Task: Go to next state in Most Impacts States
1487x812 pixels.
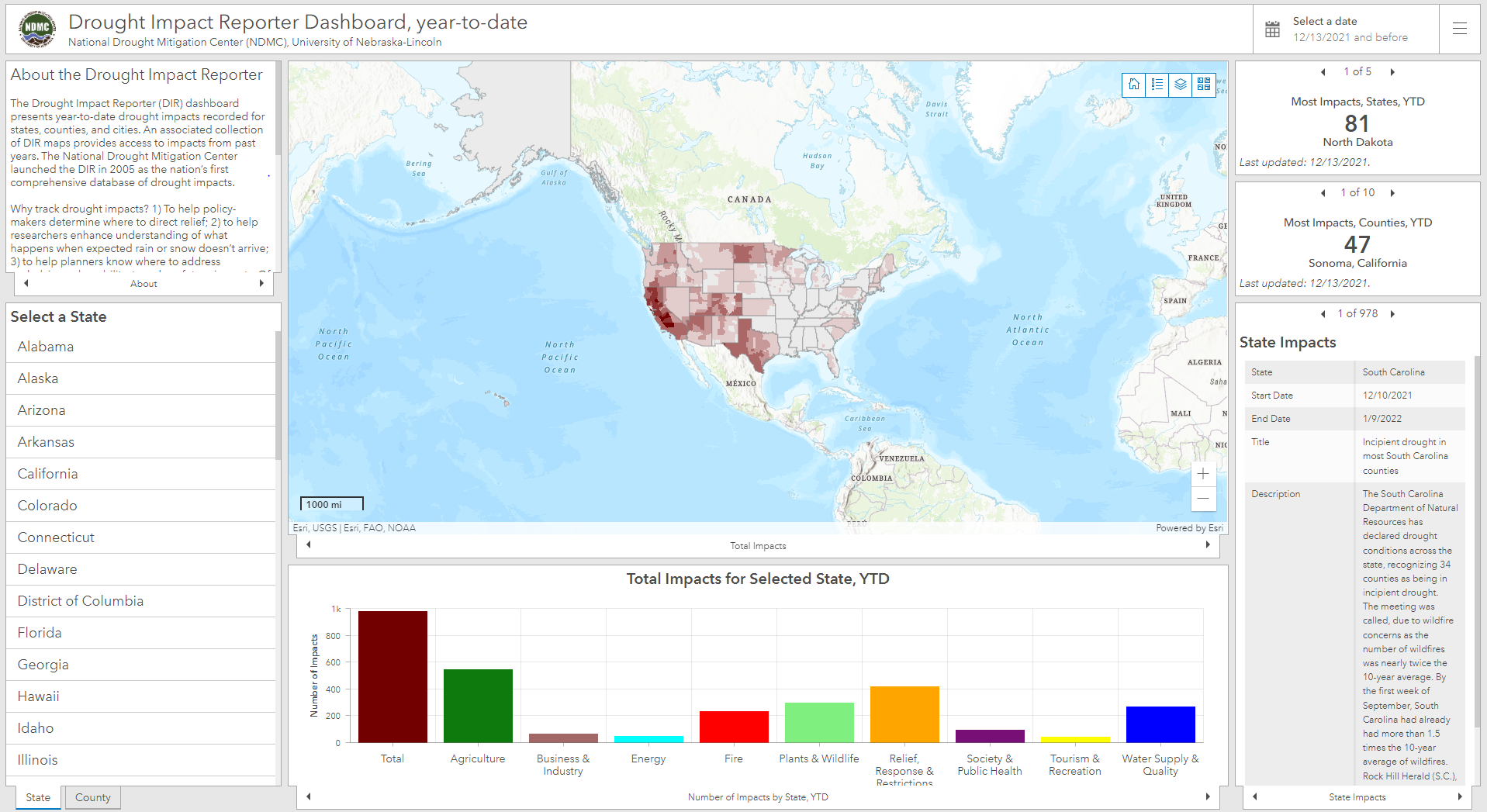Action: coord(1392,72)
